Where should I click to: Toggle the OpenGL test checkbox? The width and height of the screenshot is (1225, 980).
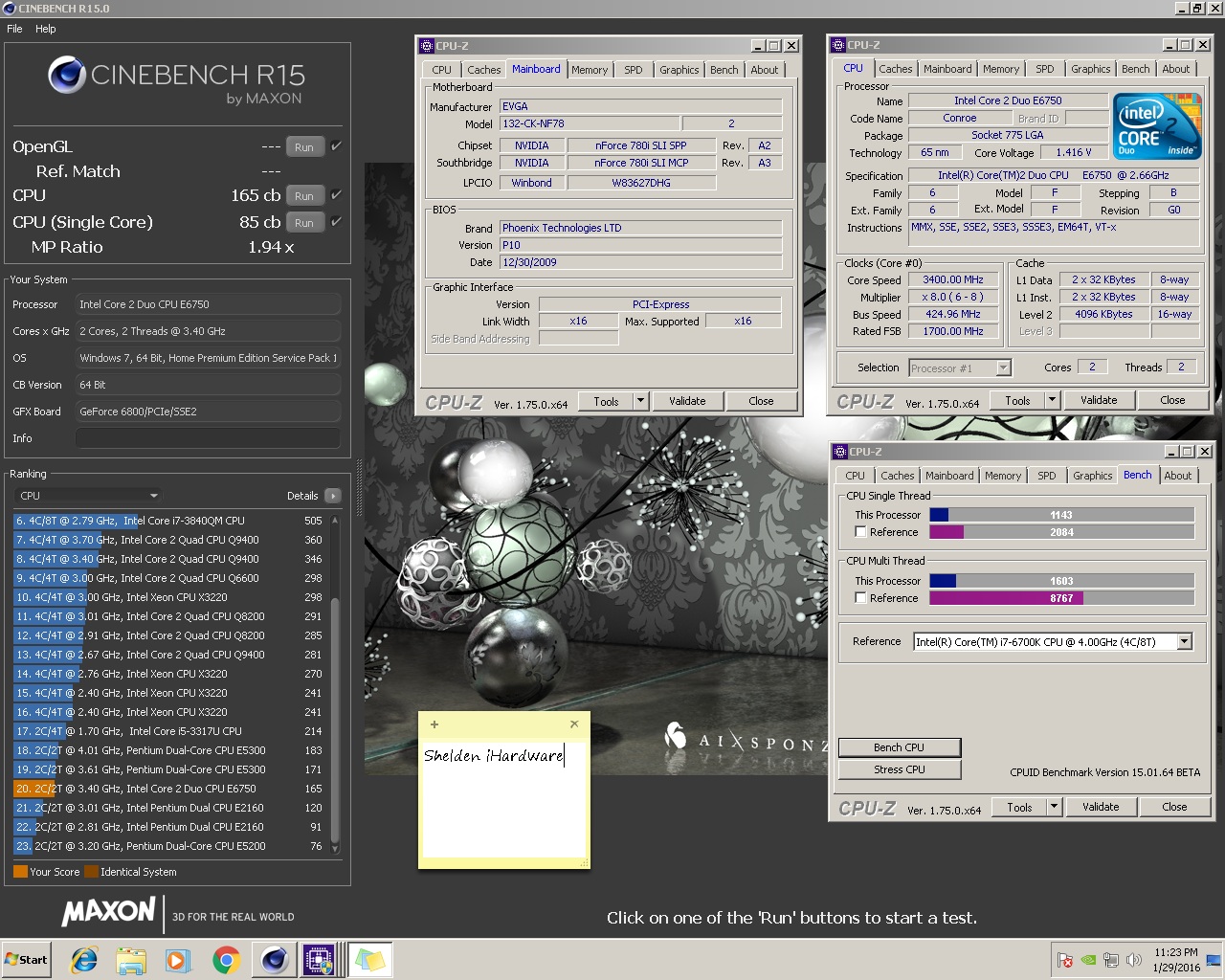(336, 146)
